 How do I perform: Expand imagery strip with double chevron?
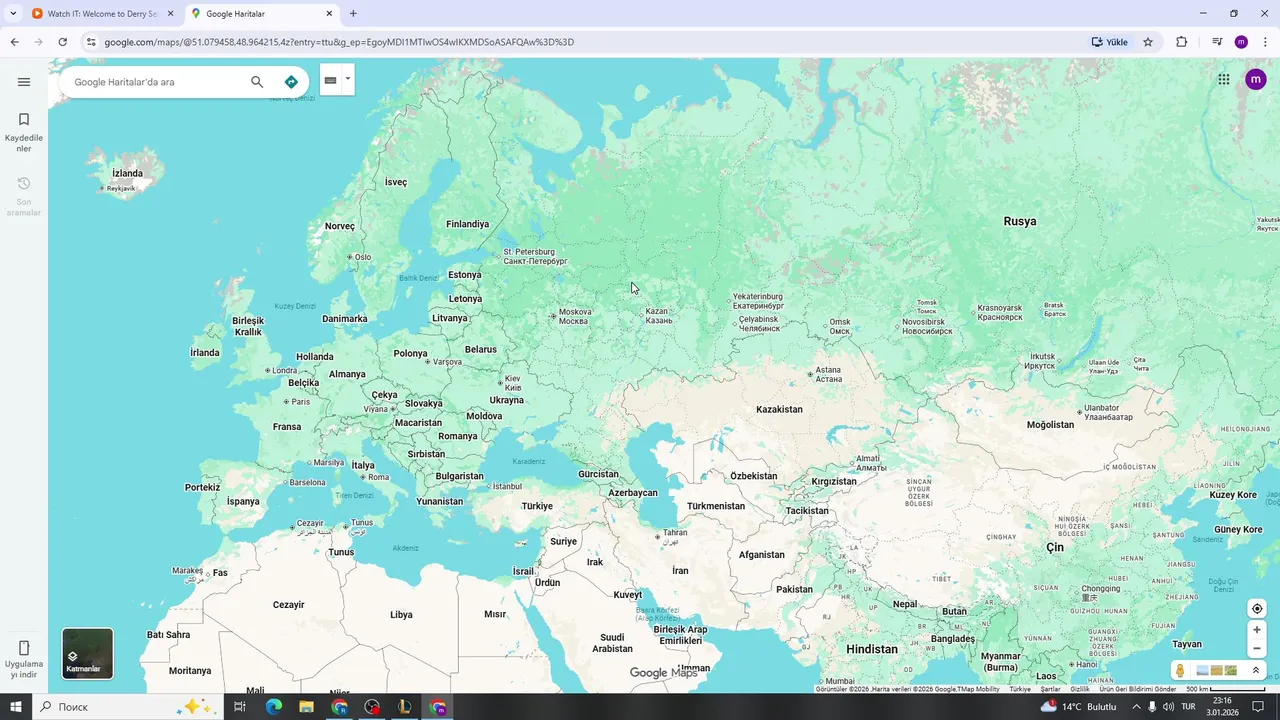[1256, 670]
